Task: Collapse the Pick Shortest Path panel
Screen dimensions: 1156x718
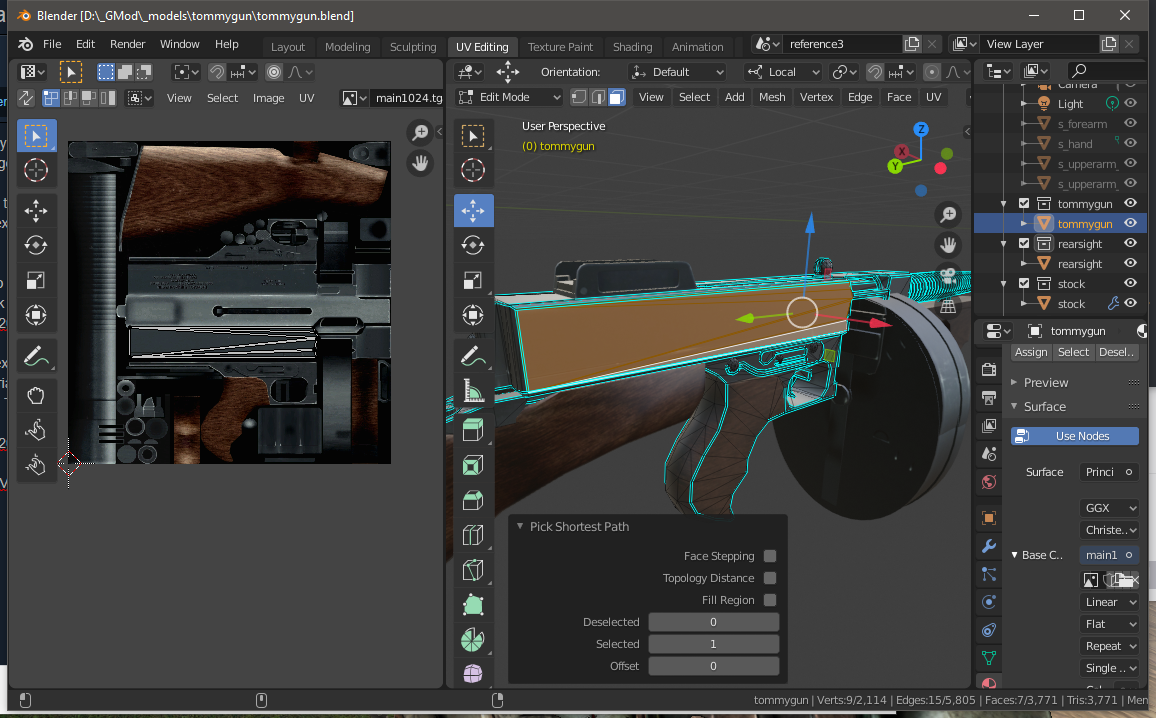Action: pos(520,526)
